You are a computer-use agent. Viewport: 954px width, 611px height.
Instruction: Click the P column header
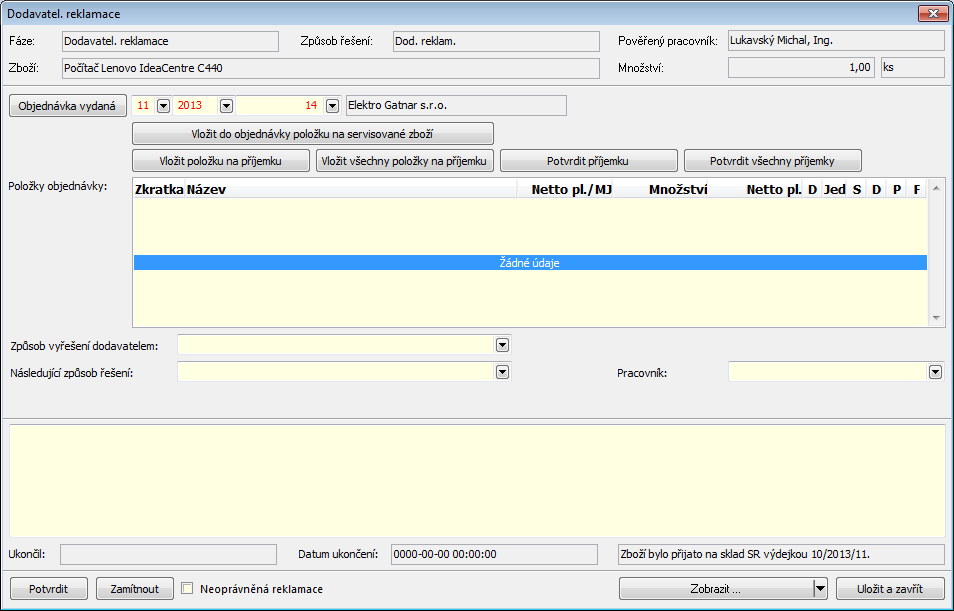click(896, 189)
